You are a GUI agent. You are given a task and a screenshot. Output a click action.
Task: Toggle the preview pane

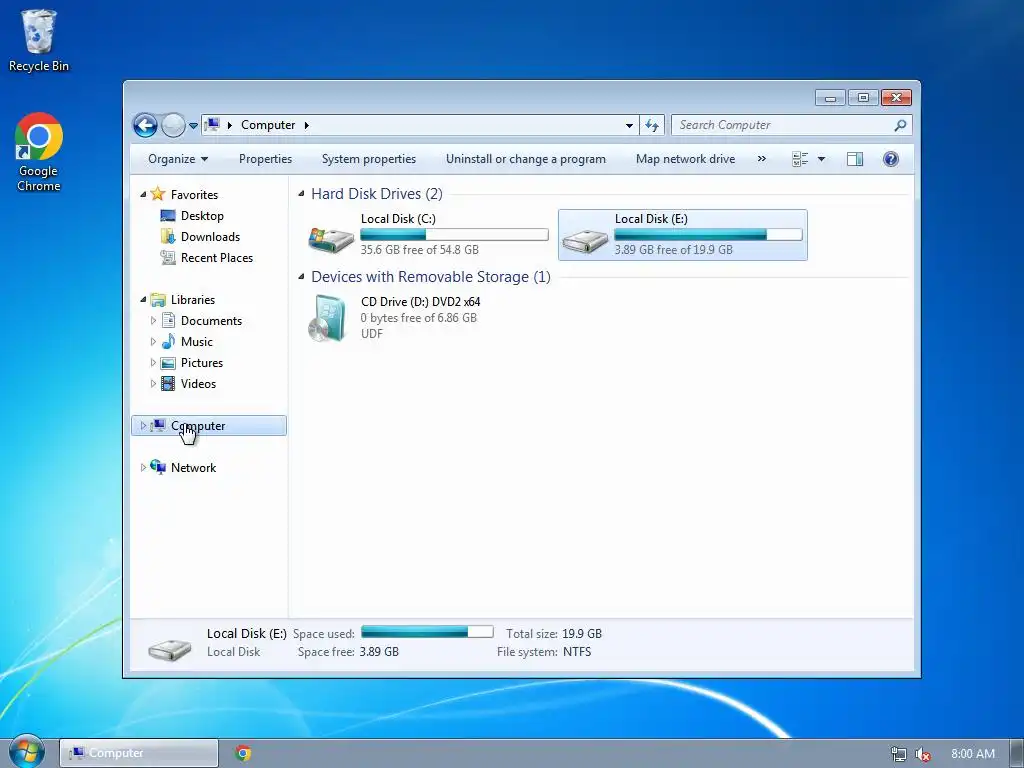[855, 159]
